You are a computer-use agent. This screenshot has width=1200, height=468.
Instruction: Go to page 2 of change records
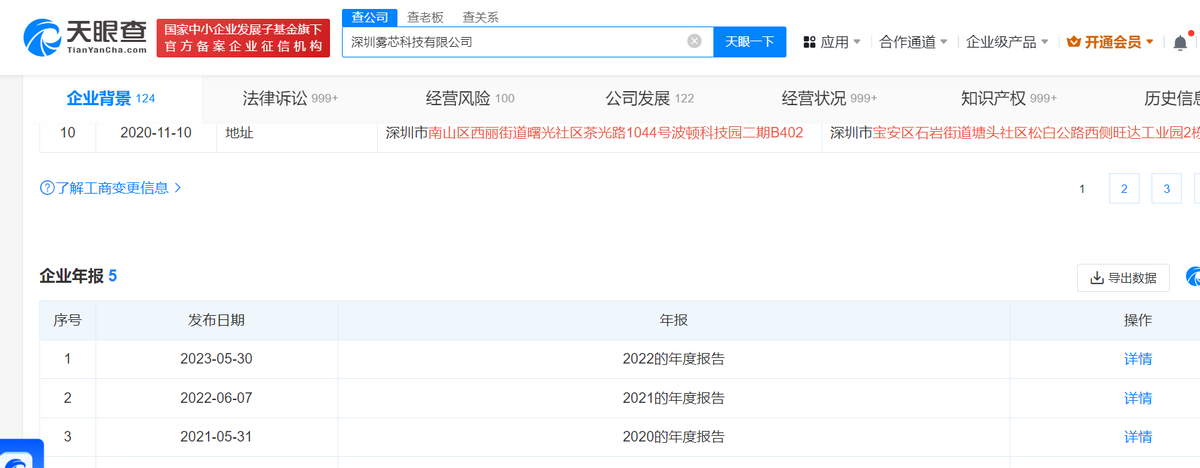pyautogui.click(x=1124, y=188)
